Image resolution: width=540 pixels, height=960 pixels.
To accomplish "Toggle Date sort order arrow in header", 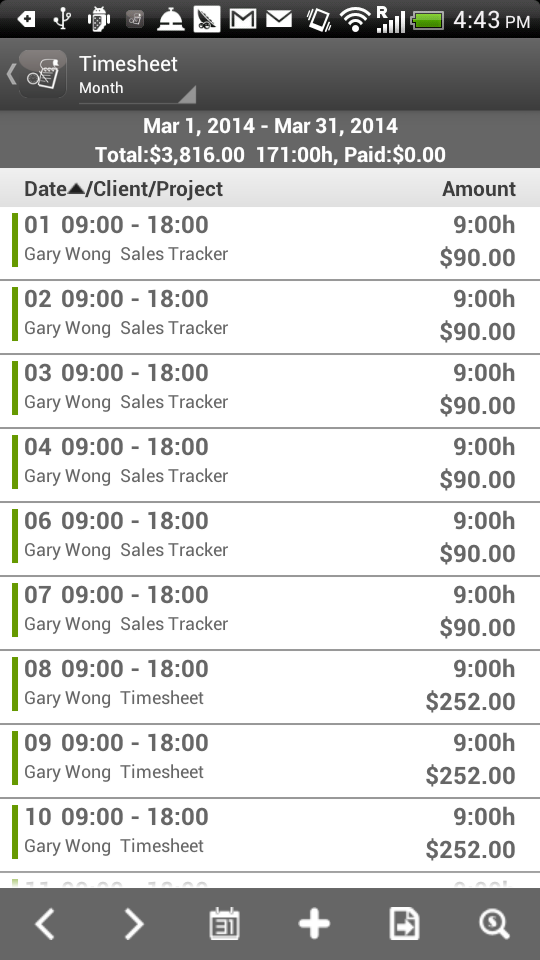I will [x=76, y=189].
